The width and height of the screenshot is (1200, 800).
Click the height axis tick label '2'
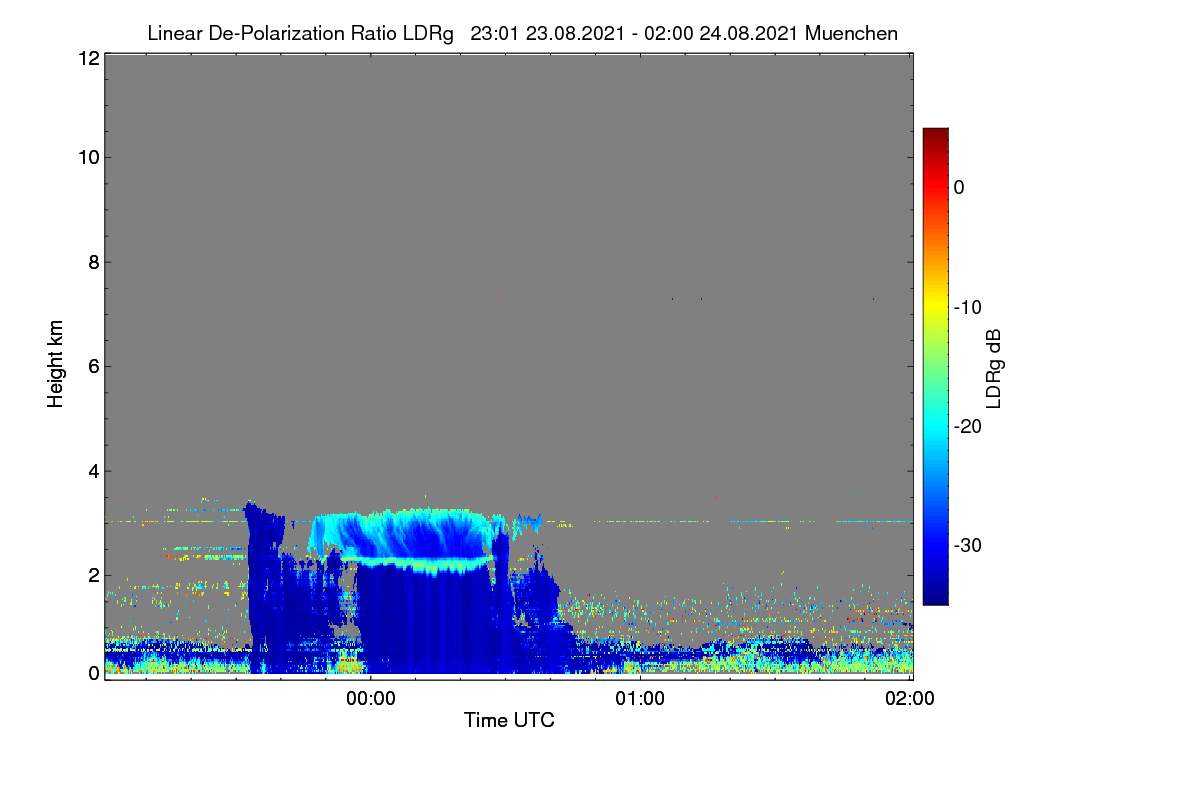pos(92,574)
